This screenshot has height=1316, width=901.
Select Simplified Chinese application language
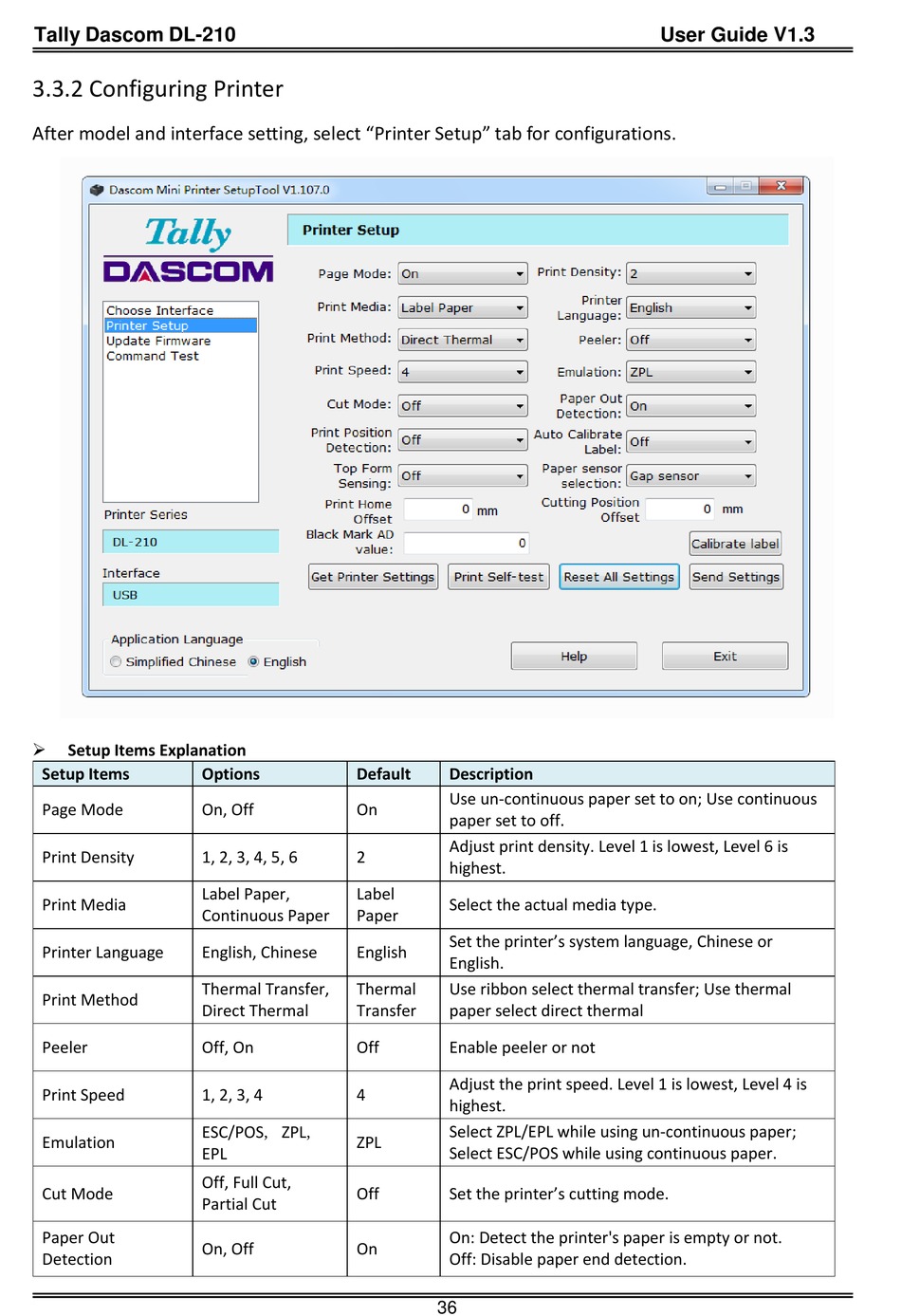(116, 662)
